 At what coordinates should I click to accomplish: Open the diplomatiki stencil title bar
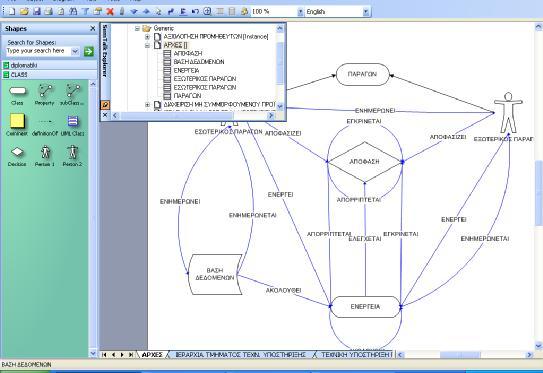[50, 65]
